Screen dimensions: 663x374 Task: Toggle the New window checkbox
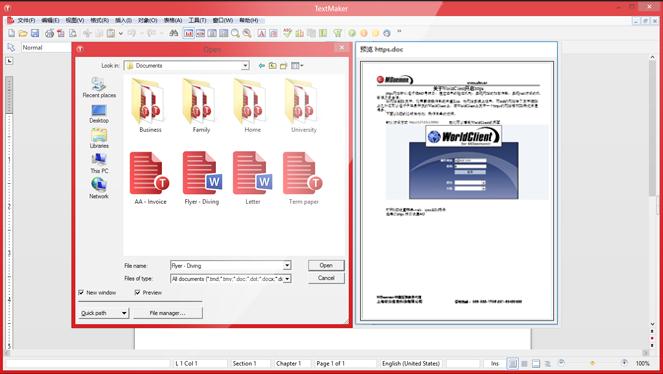tap(81, 292)
